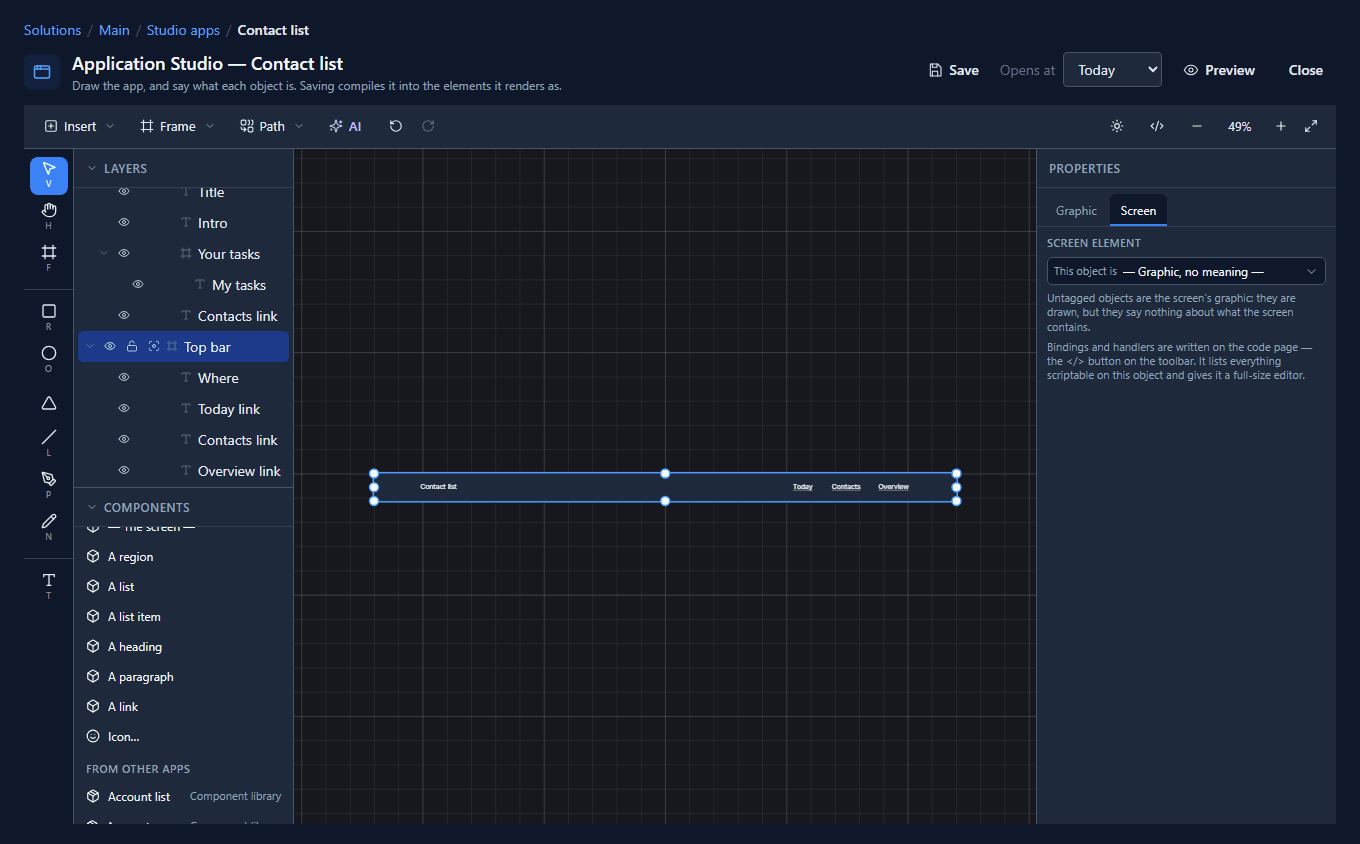Collapse the Top bar layer group
The image size is (1360, 844).
click(90, 346)
